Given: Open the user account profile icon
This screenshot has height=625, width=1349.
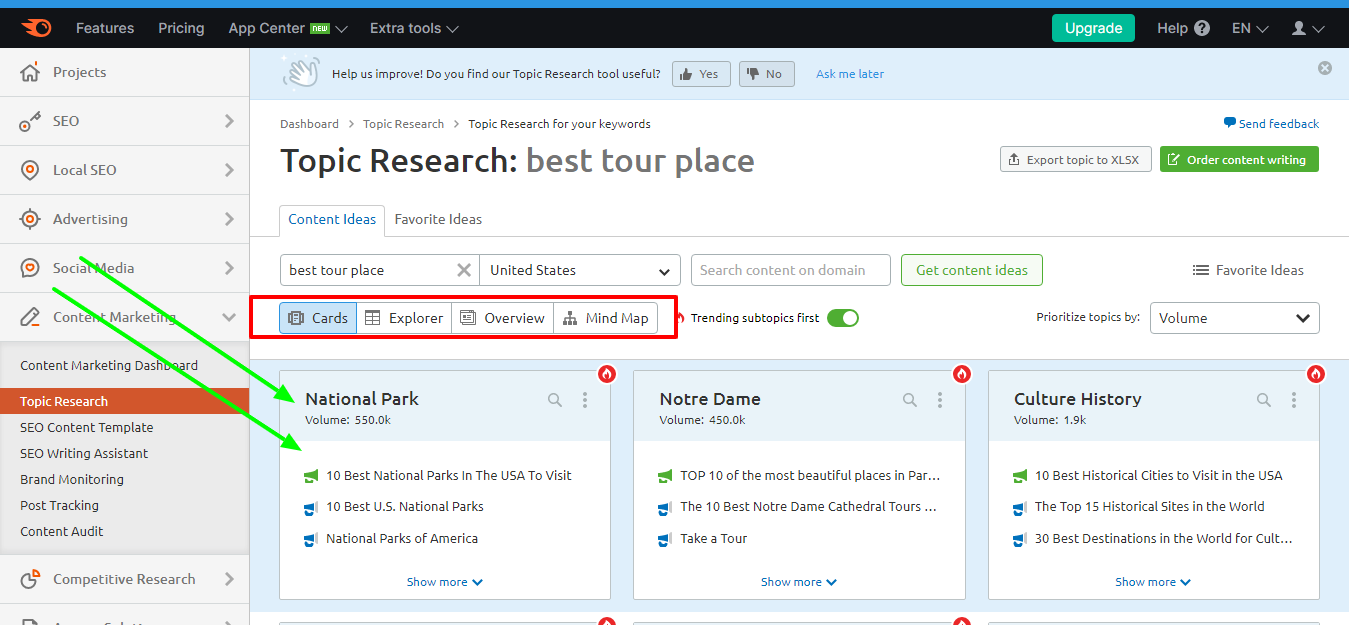Looking at the screenshot, I should point(1299,28).
